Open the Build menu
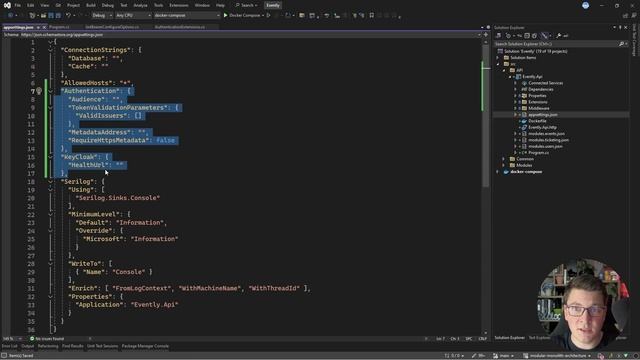Image resolution: width=640 pixels, height=360 pixels. click(x=91, y=5)
